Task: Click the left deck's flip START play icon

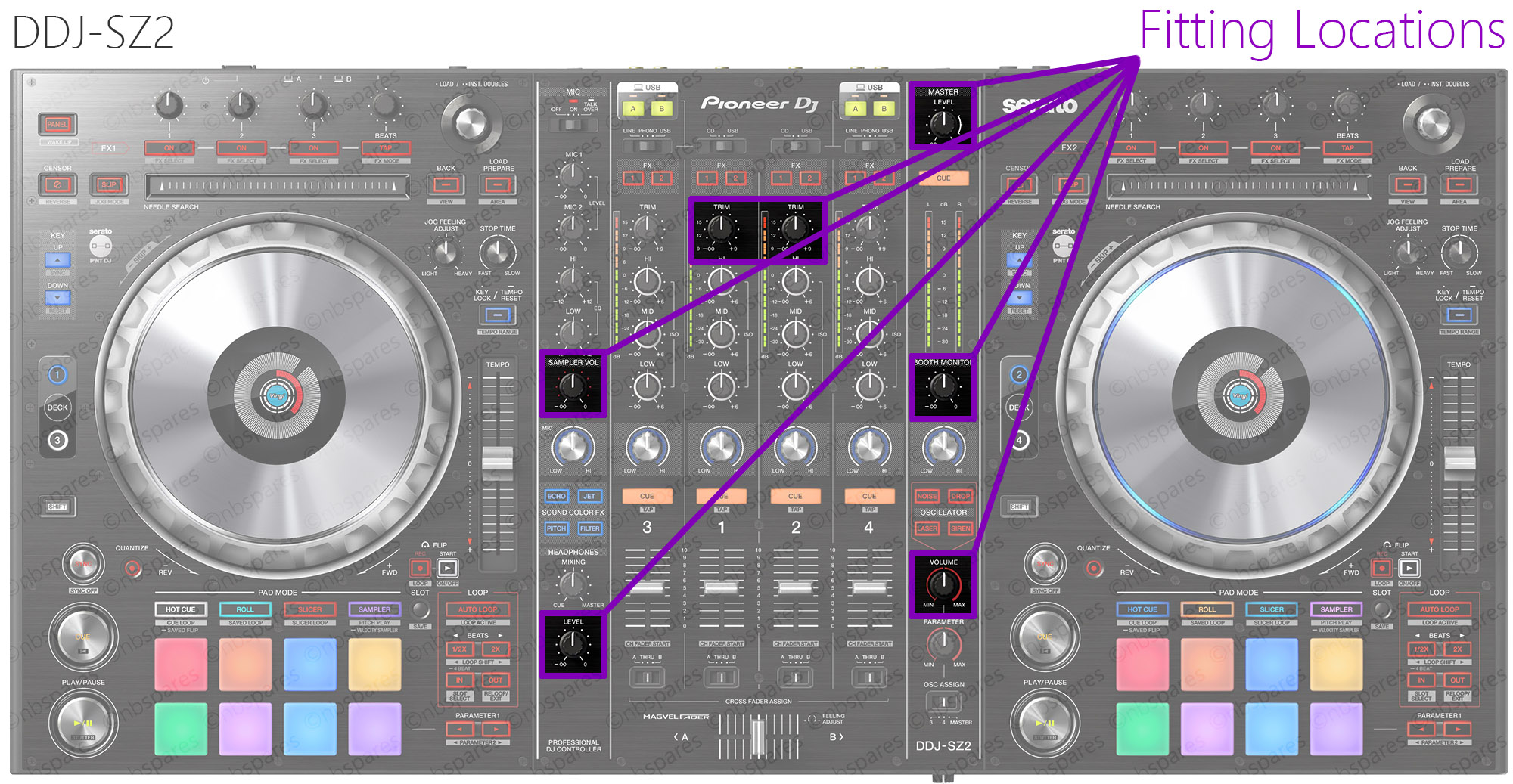Action: pyautogui.click(x=448, y=568)
